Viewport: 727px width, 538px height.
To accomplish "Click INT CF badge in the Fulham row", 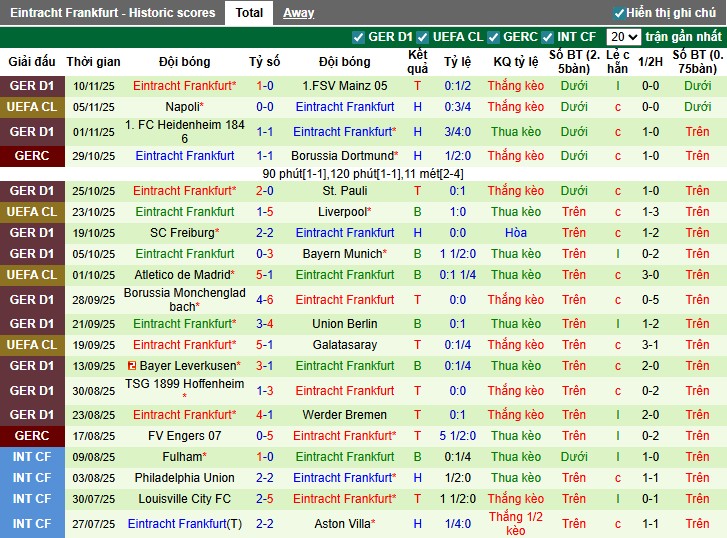I will click(x=32, y=457).
